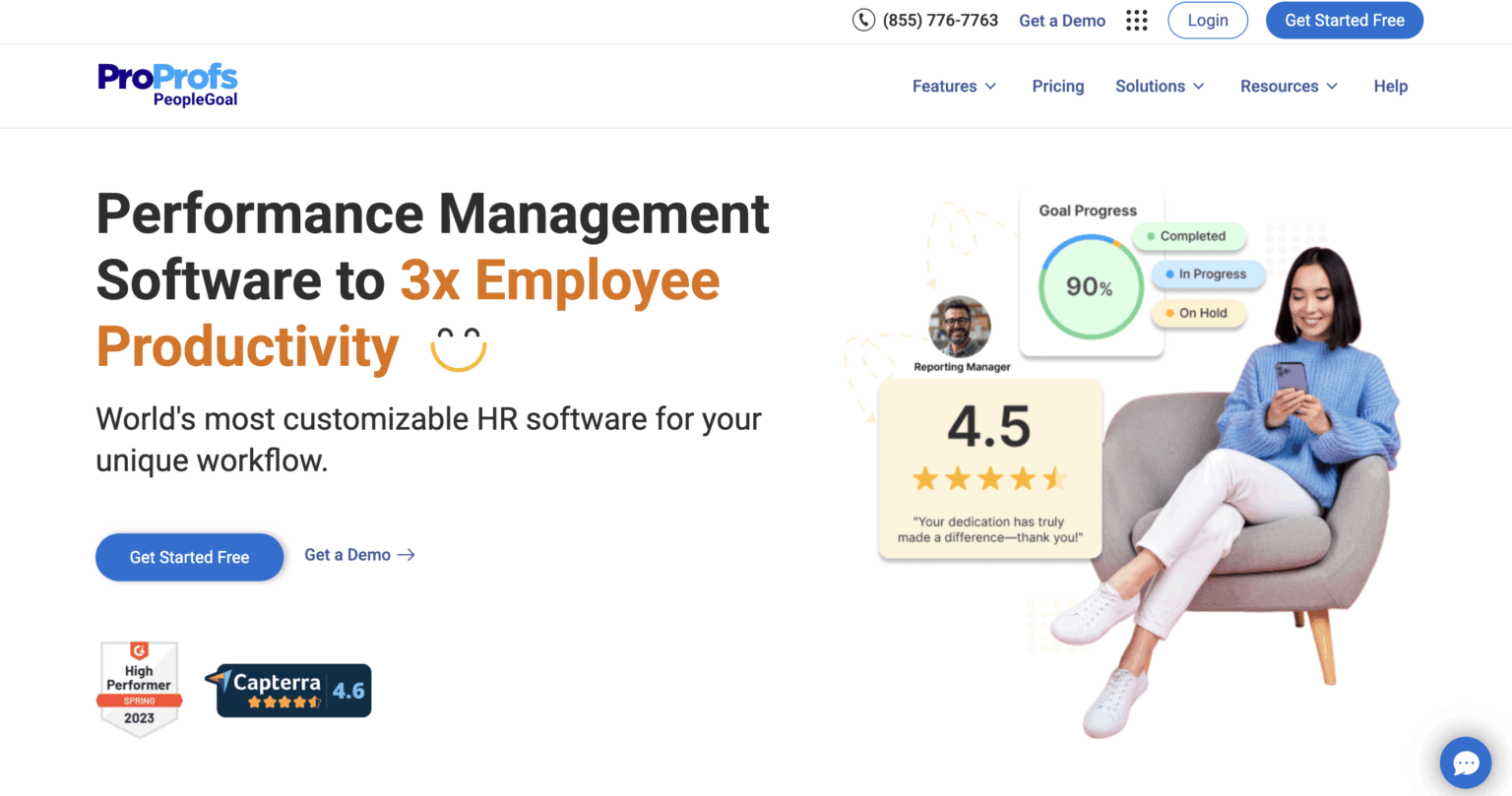The image size is (1512, 796).
Task: Click the ProProfs PeopleGoal logo
Action: (x=167, y=86)
